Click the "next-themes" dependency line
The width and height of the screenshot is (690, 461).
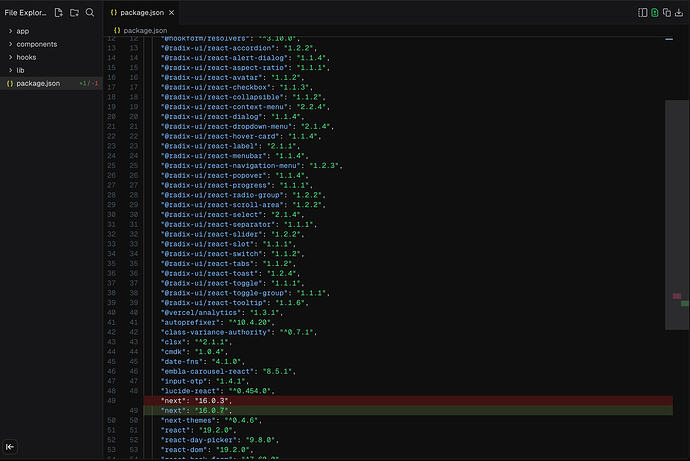pyautogui.click(x=212, y=421)
